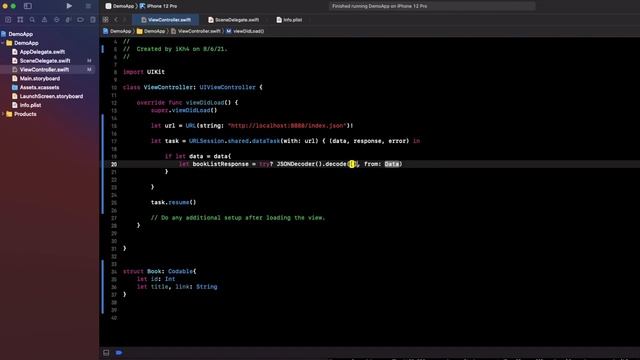Click line number 34 in the gutter
640x360 pixels.
pos(114,271)
